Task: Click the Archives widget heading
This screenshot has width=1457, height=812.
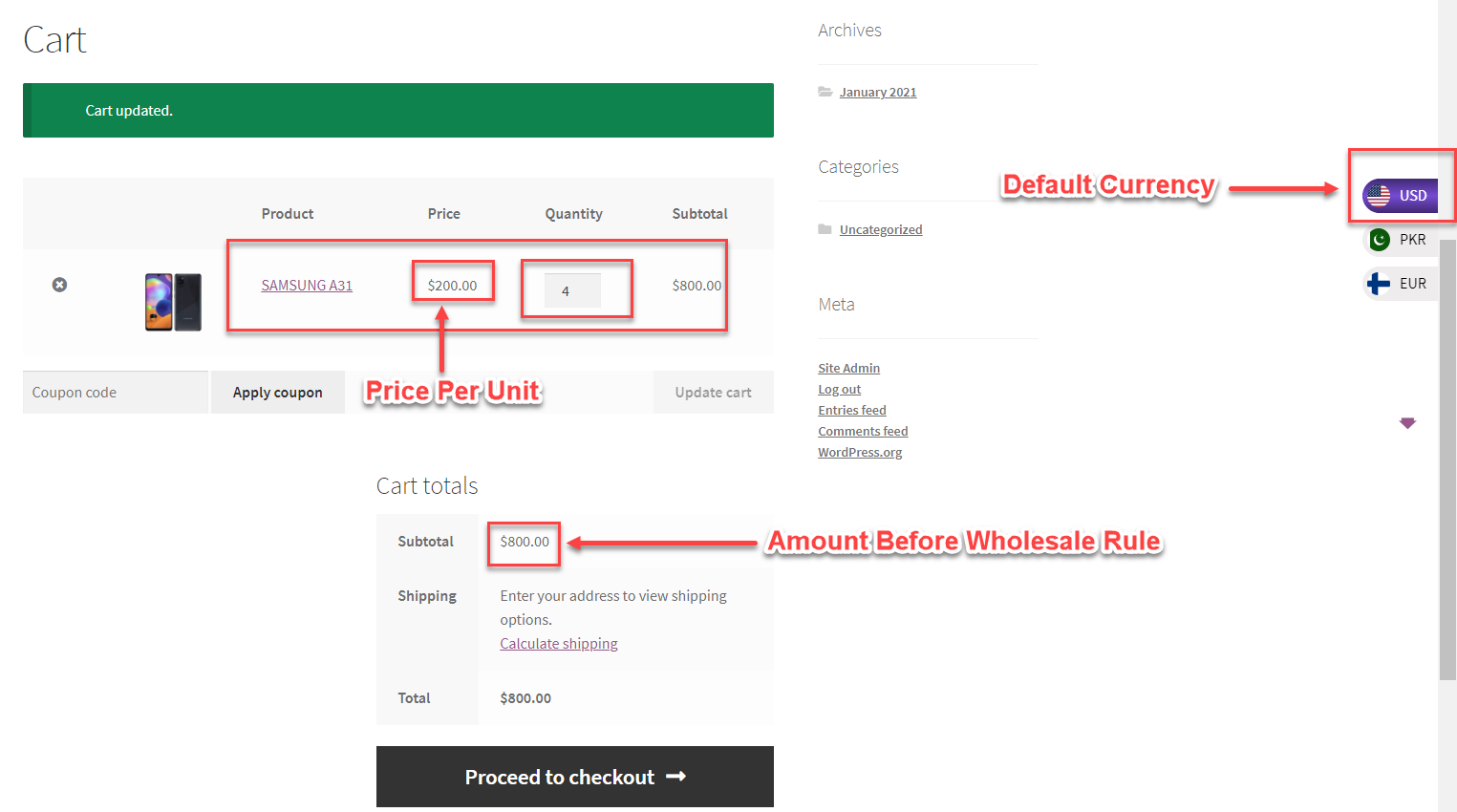Action: click(x=849, y=31)
